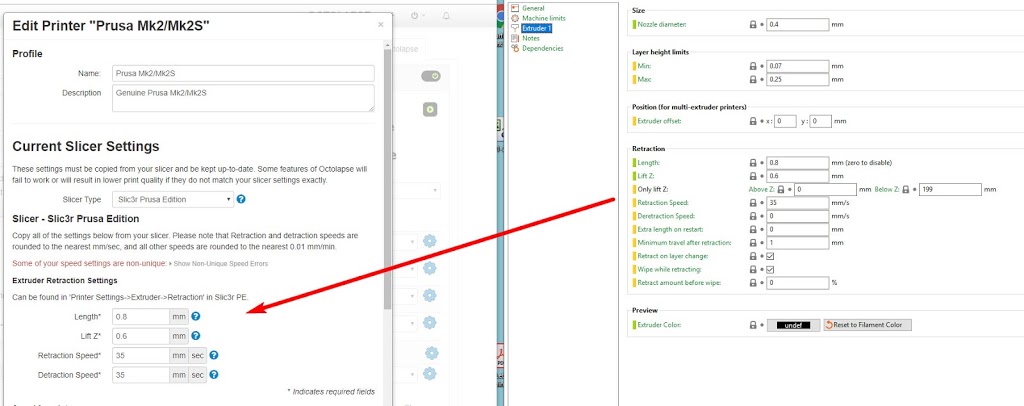Edit Slic3r Deretraction Speed value
Image resolution: width=1024 pixels, height=406 pixels.
[797, 216]
